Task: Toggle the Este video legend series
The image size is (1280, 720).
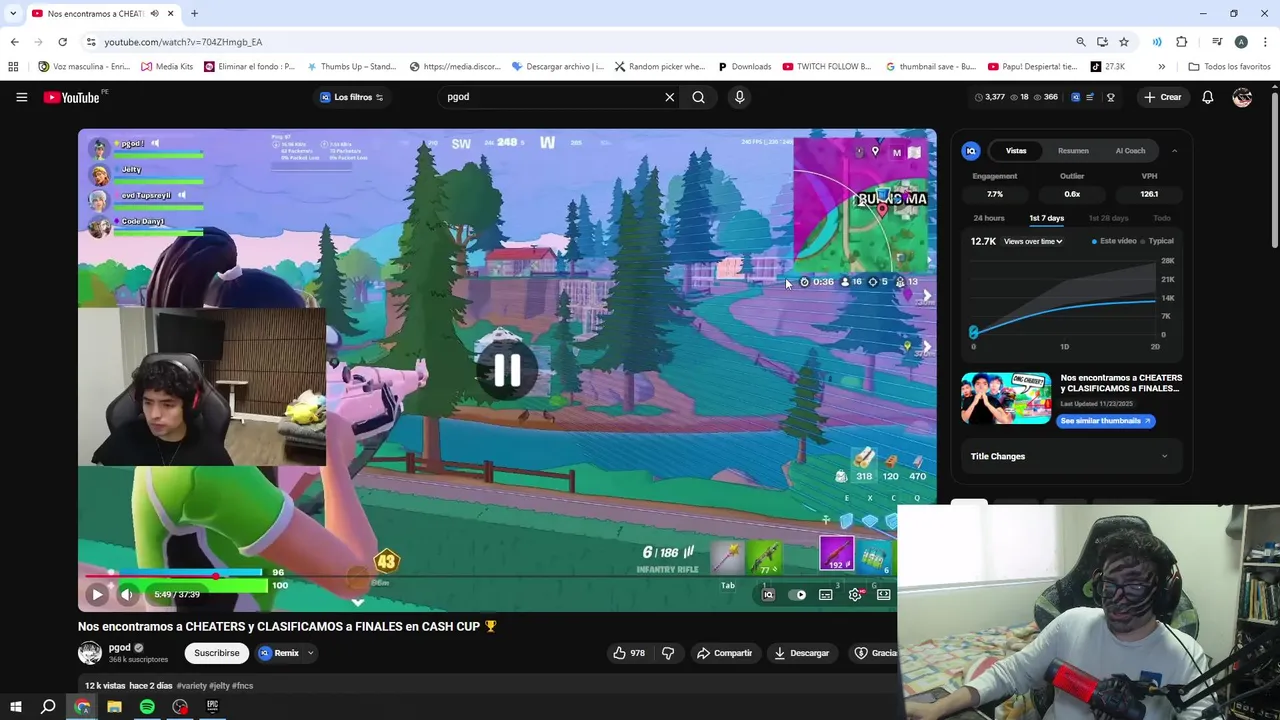Action: 1114,241
